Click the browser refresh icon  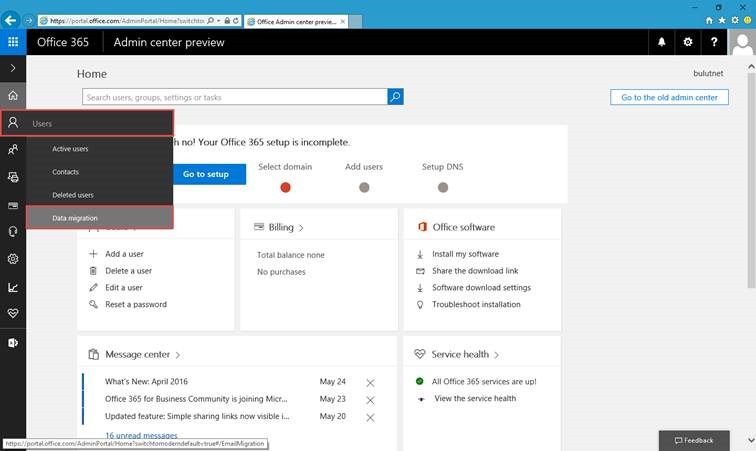pyautogui.click(x=236, y=21)
